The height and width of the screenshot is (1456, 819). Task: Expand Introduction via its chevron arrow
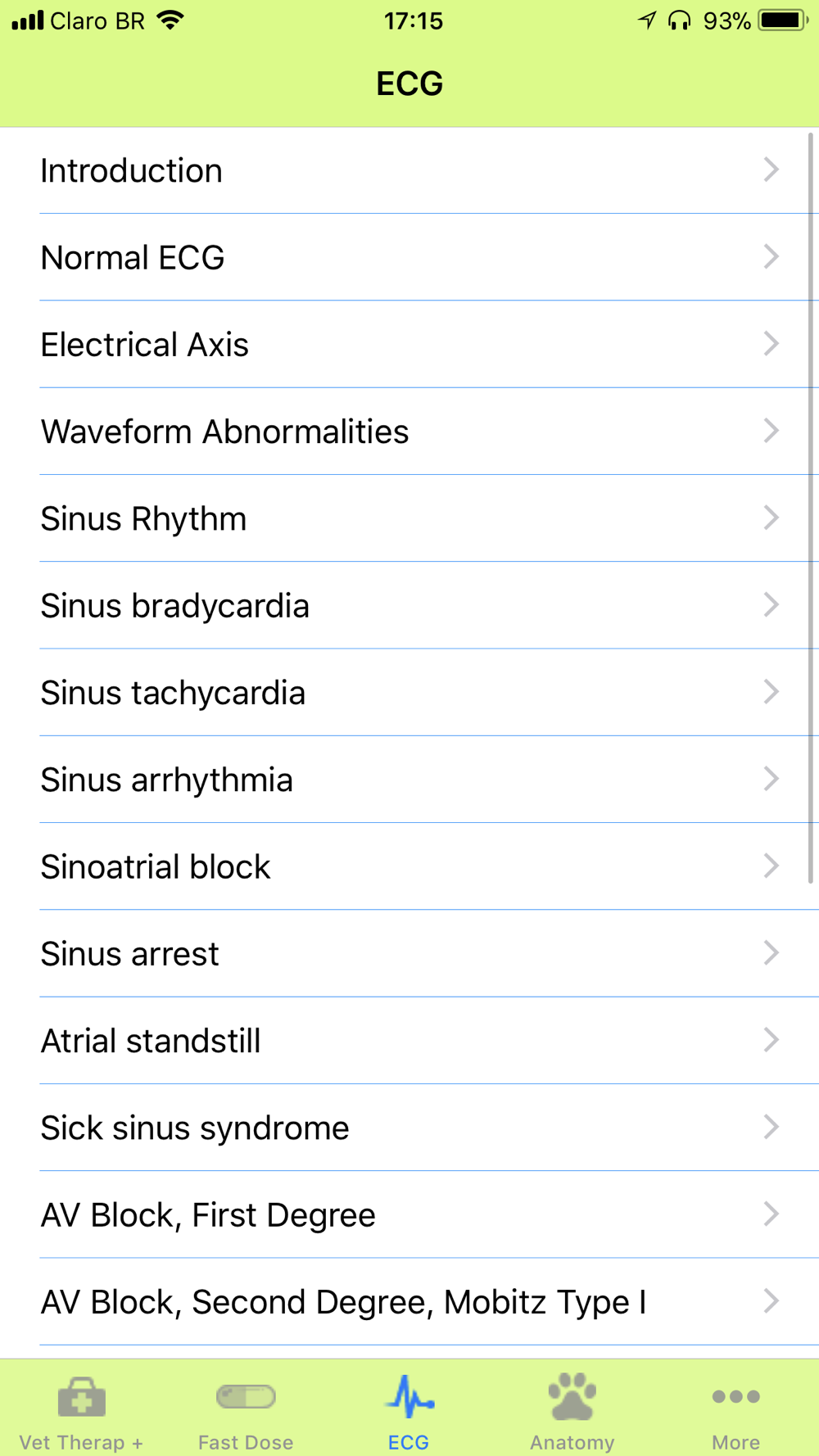point(771,170)
